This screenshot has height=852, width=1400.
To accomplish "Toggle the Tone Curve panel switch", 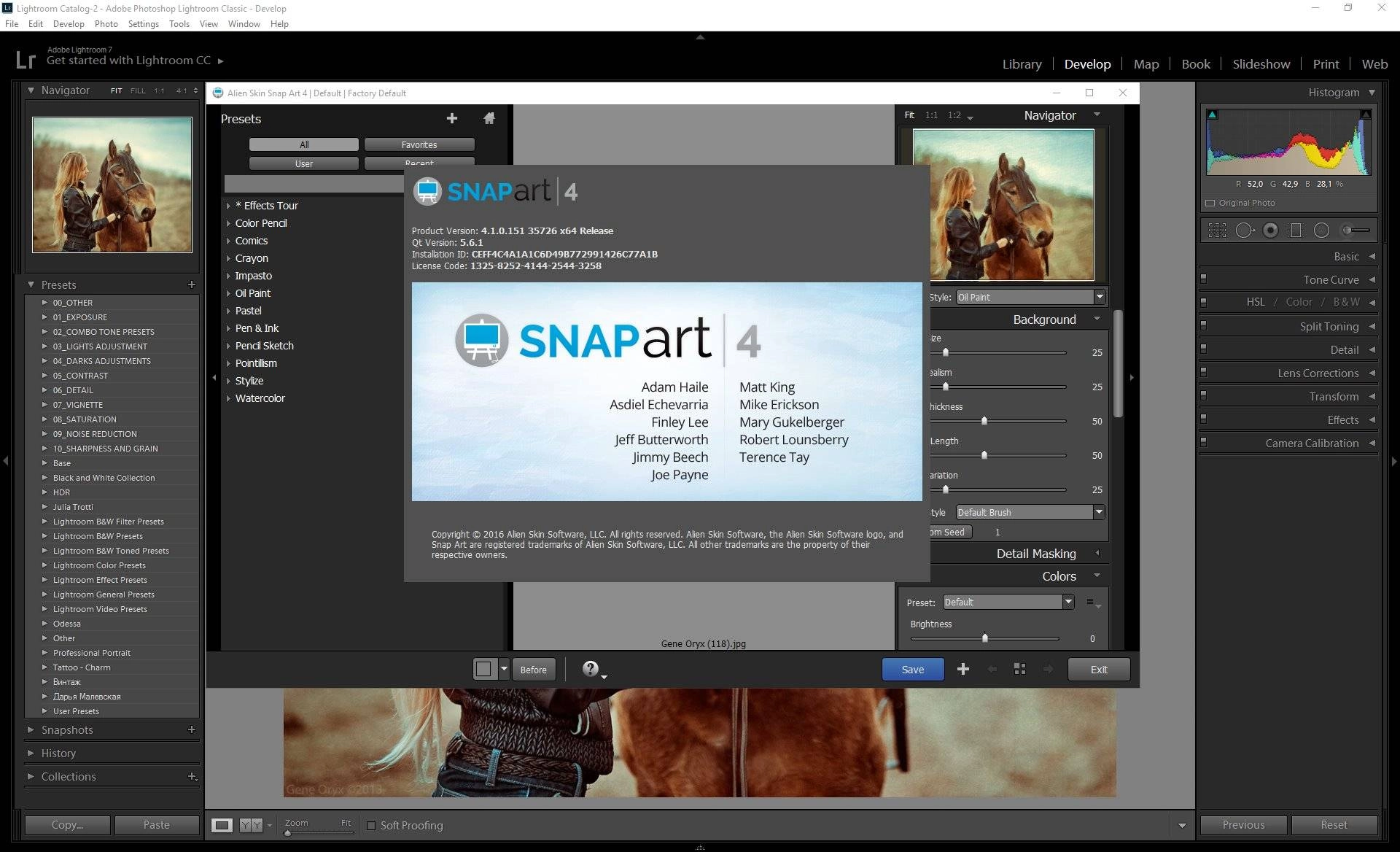I will pyautogui.click(x=1203, y=279).
